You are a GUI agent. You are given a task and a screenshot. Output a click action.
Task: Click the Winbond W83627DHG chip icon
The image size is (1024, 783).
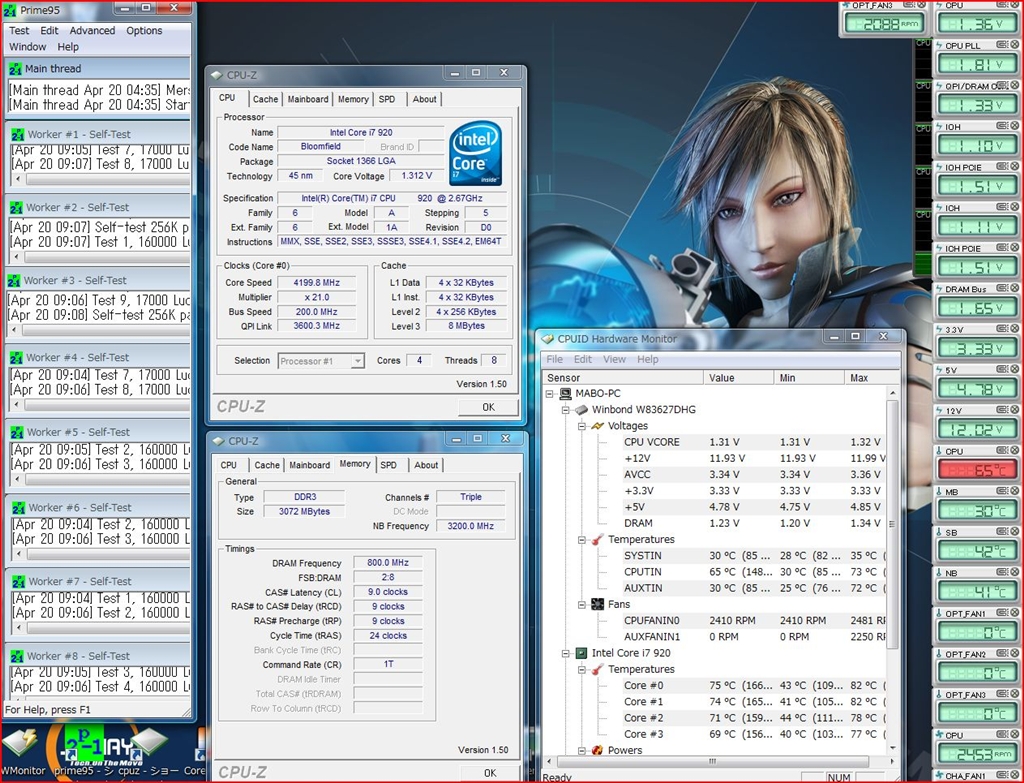582,410
